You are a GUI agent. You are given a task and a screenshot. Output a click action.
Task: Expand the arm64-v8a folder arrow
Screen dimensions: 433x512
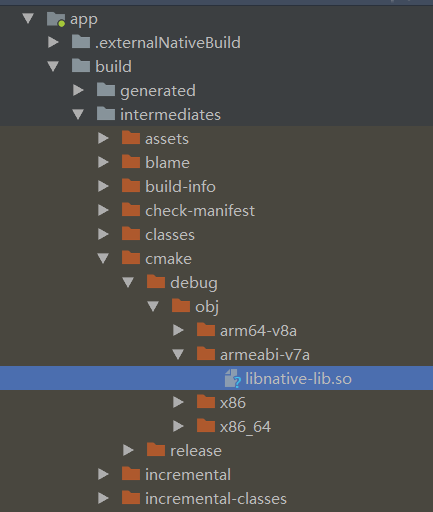coord(178,330)
